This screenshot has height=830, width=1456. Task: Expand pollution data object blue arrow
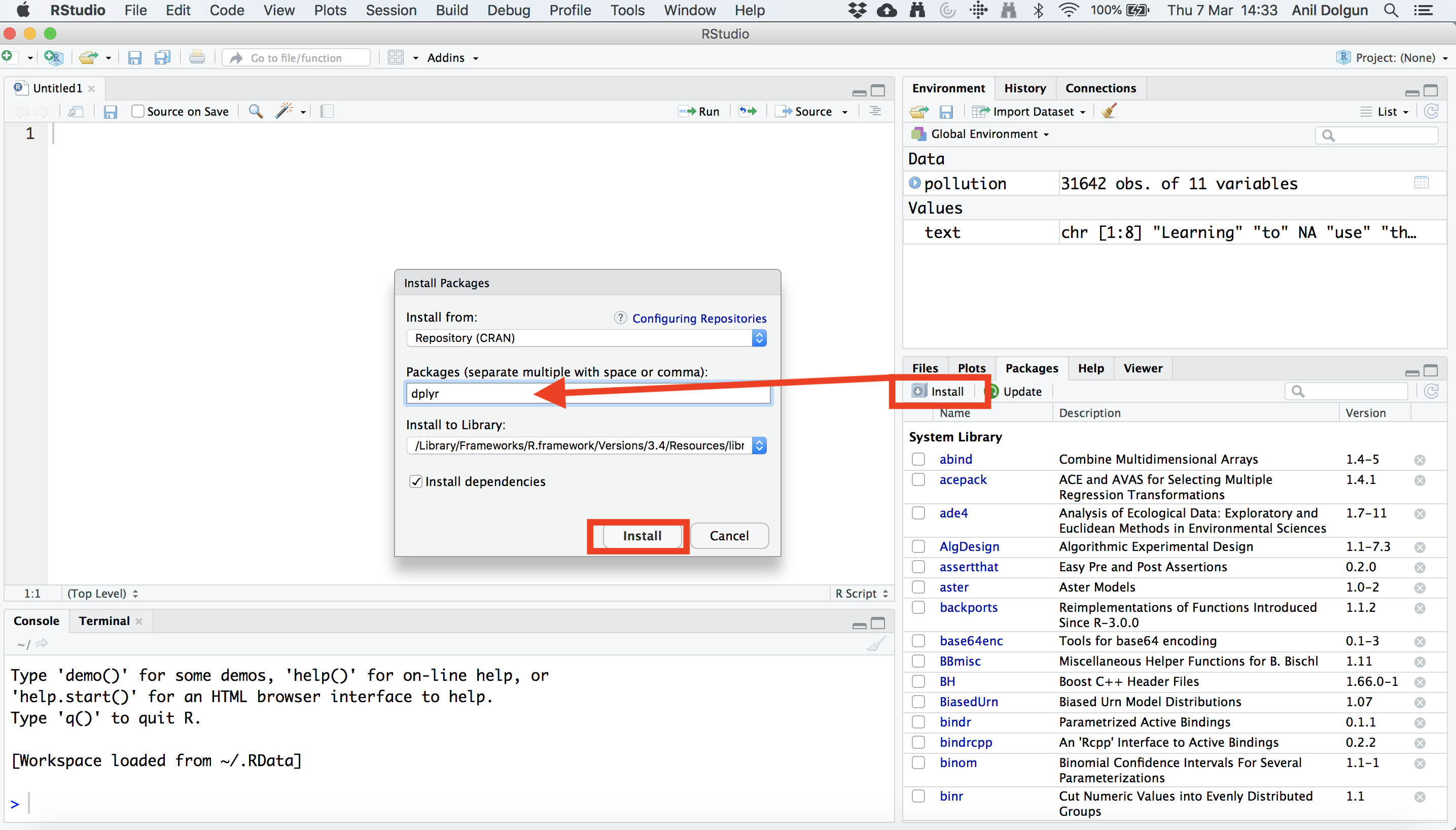(x=915, y=183)
